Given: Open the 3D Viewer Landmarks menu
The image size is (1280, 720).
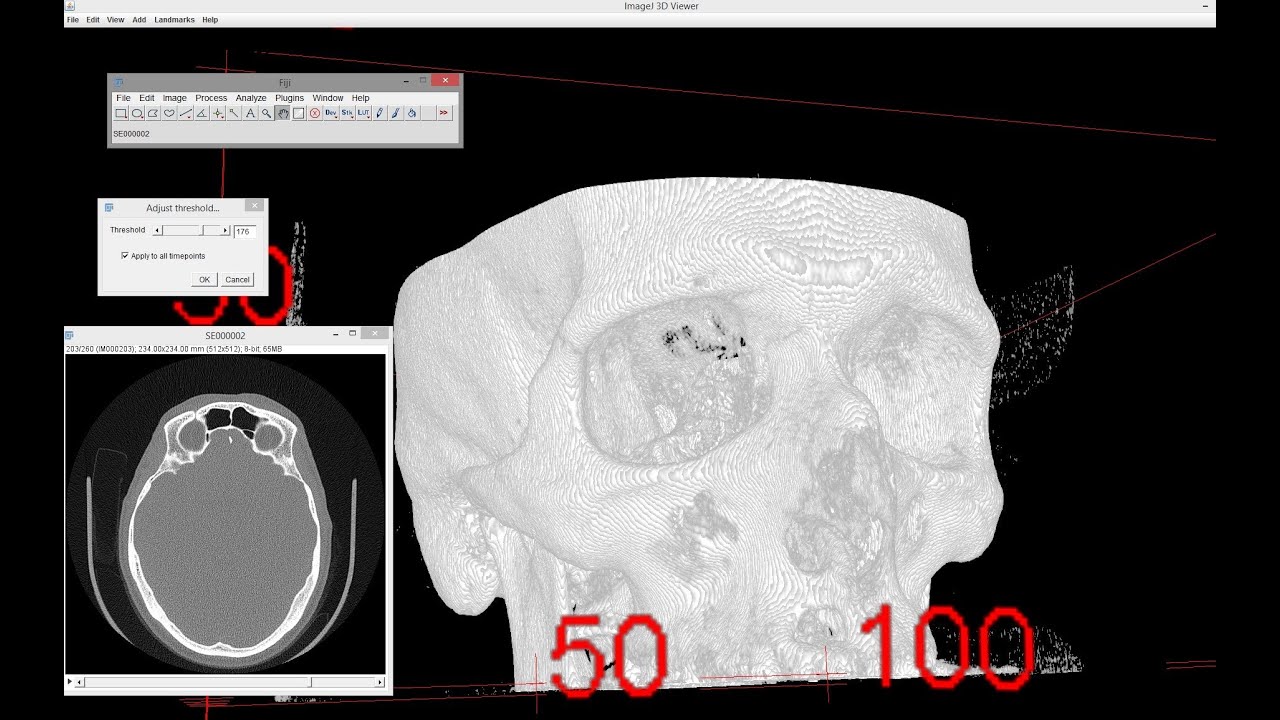Looking at the screenshot, I should point(174,20).
